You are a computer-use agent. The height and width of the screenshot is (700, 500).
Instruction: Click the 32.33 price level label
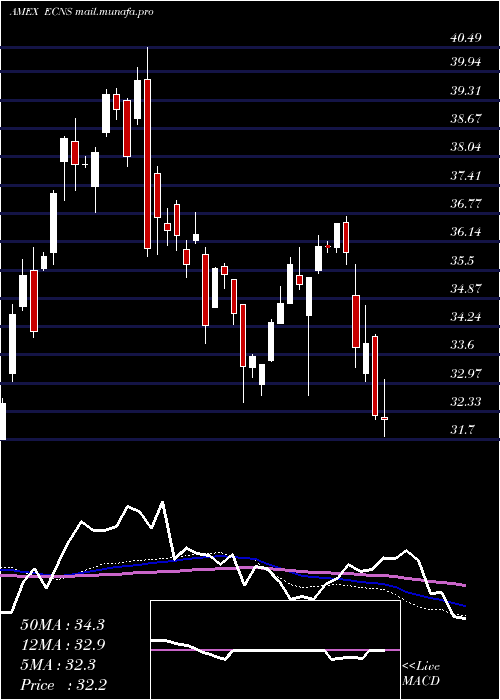pyautogui.click(x=466, y=402)
